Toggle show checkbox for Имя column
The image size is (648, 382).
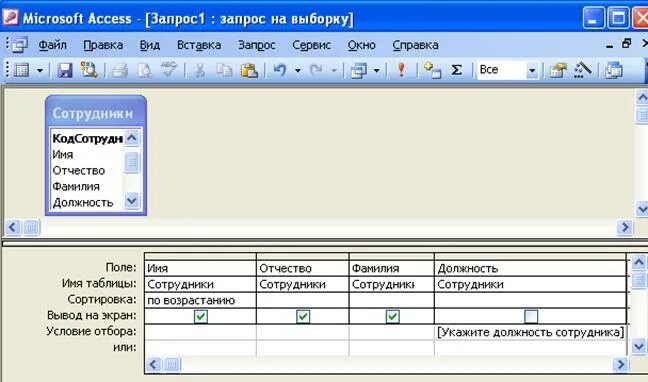(200, 316)
